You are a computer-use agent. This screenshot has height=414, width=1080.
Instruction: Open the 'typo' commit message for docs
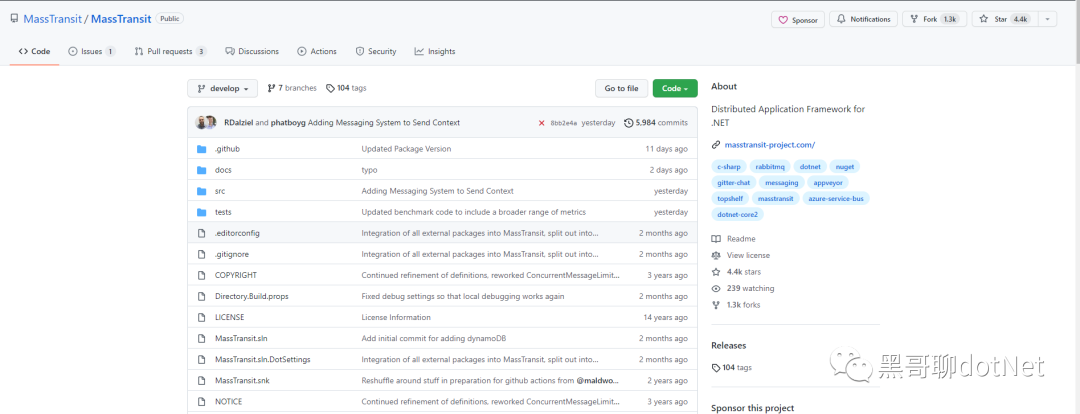[x=369, y=170]
